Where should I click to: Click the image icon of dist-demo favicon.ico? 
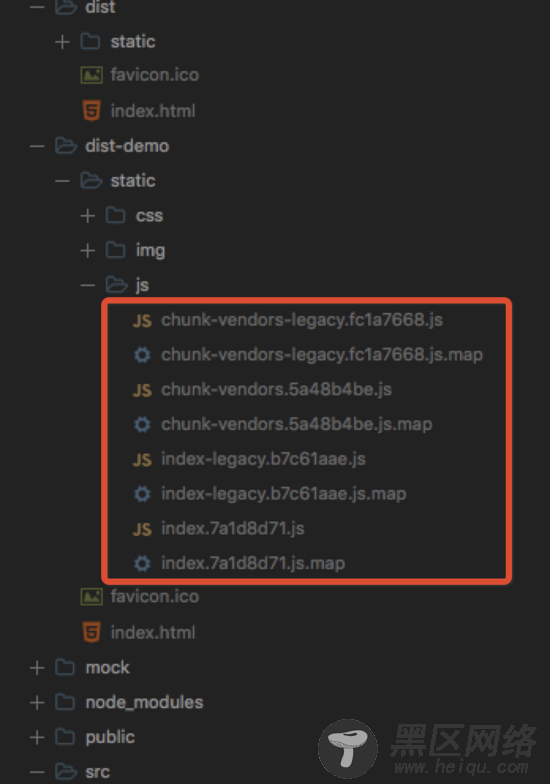click(x=92, y=596)
